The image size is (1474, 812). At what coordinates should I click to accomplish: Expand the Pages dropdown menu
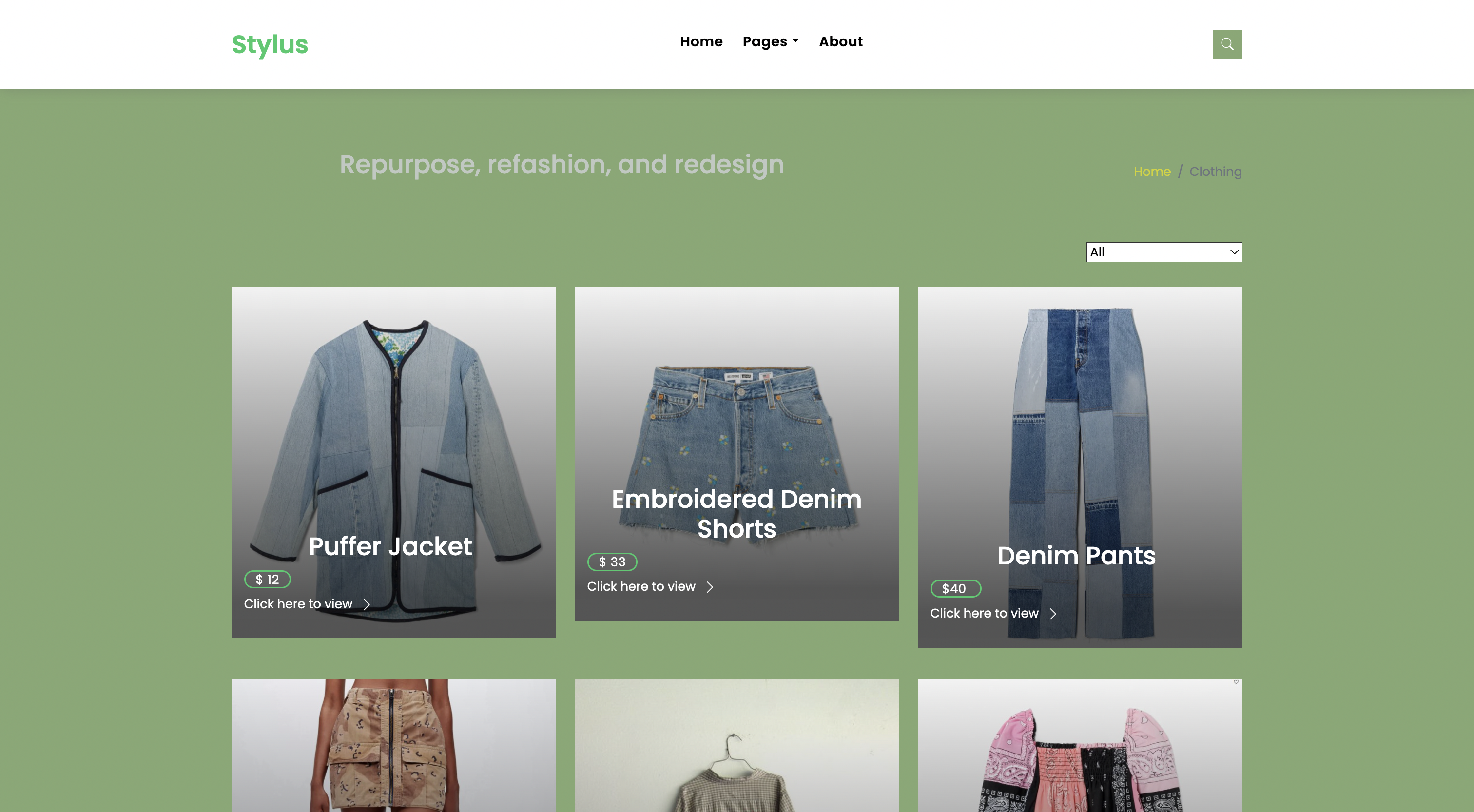click(764, 42)
